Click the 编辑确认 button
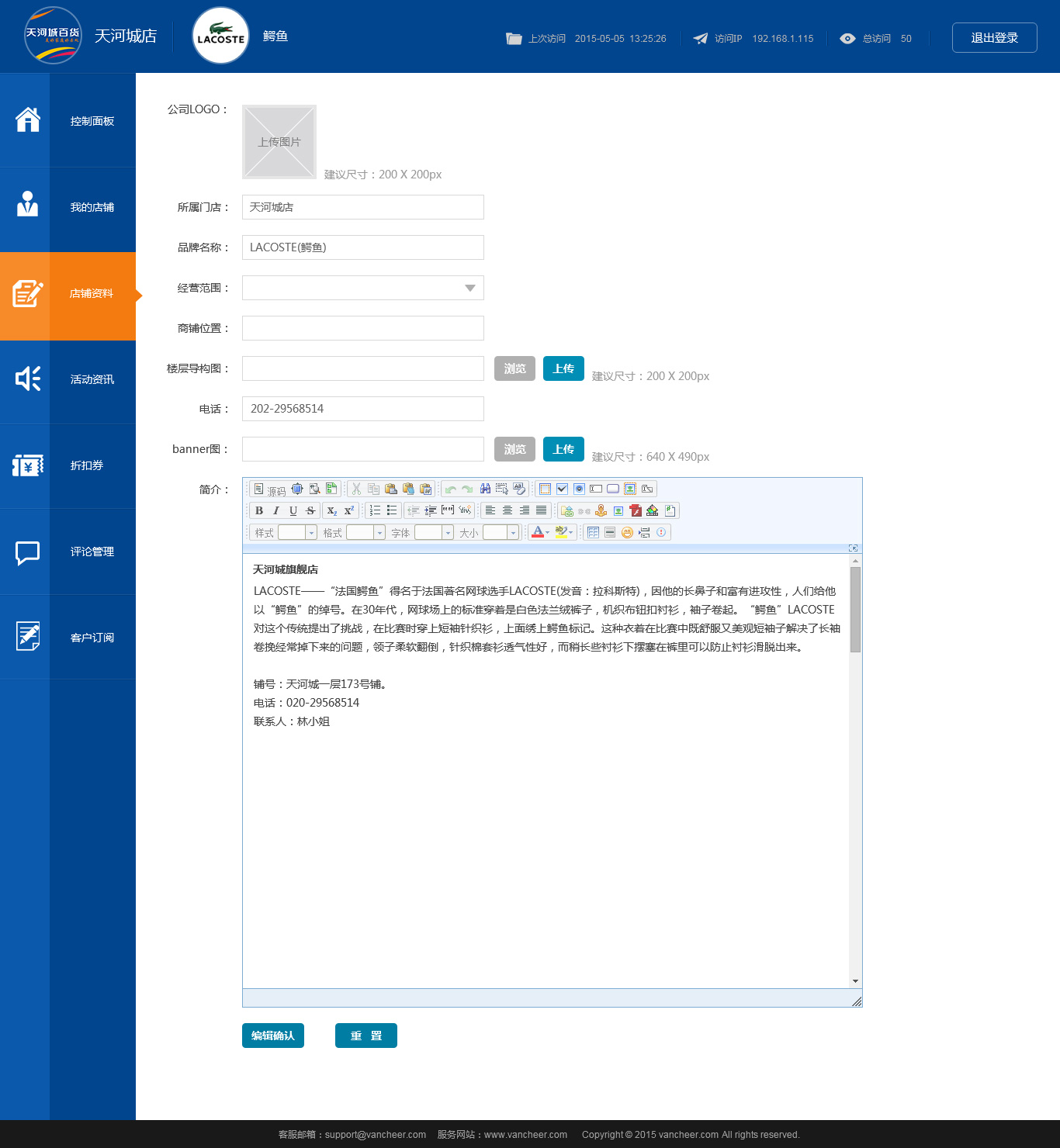This screenshot has height=1148, width=1060. [x=273, y=1036]
